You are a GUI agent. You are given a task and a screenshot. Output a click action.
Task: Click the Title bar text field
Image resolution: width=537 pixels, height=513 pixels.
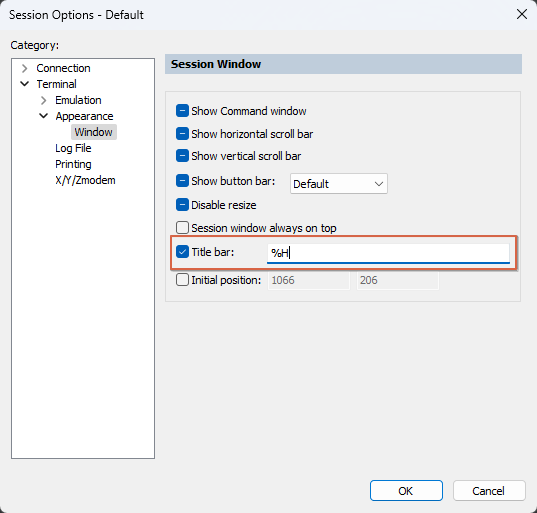(x=388, y=253)
